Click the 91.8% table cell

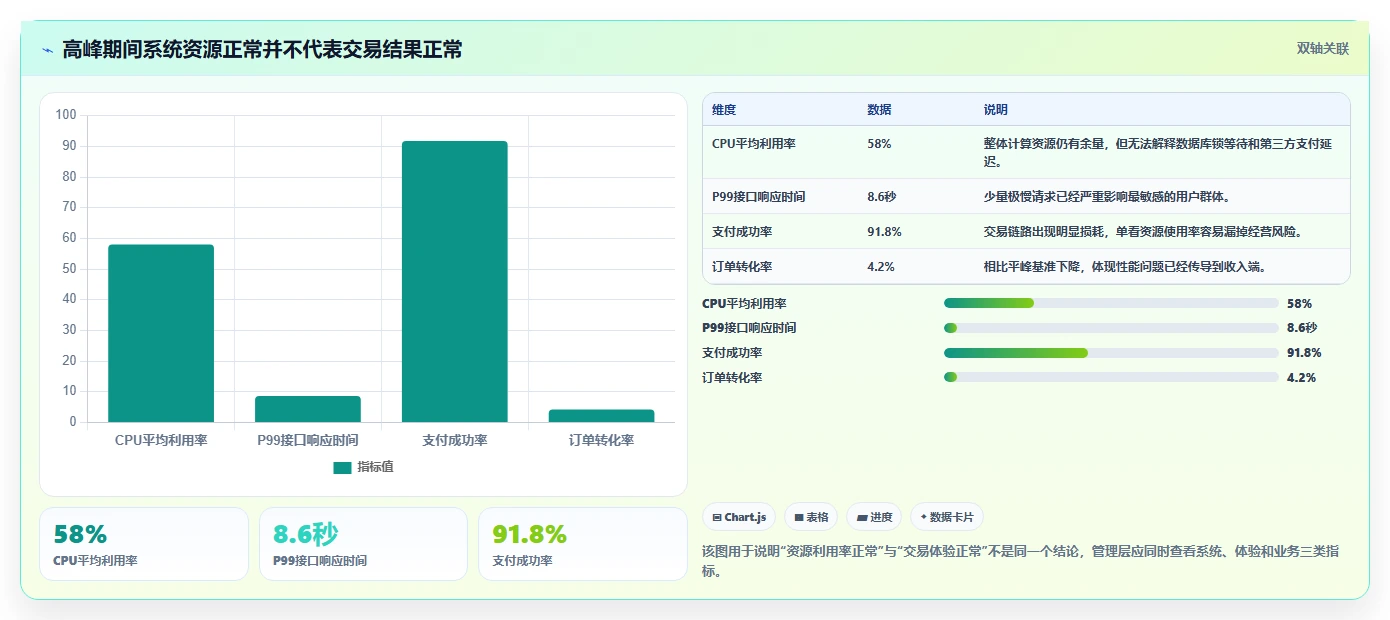click(884, 232)
